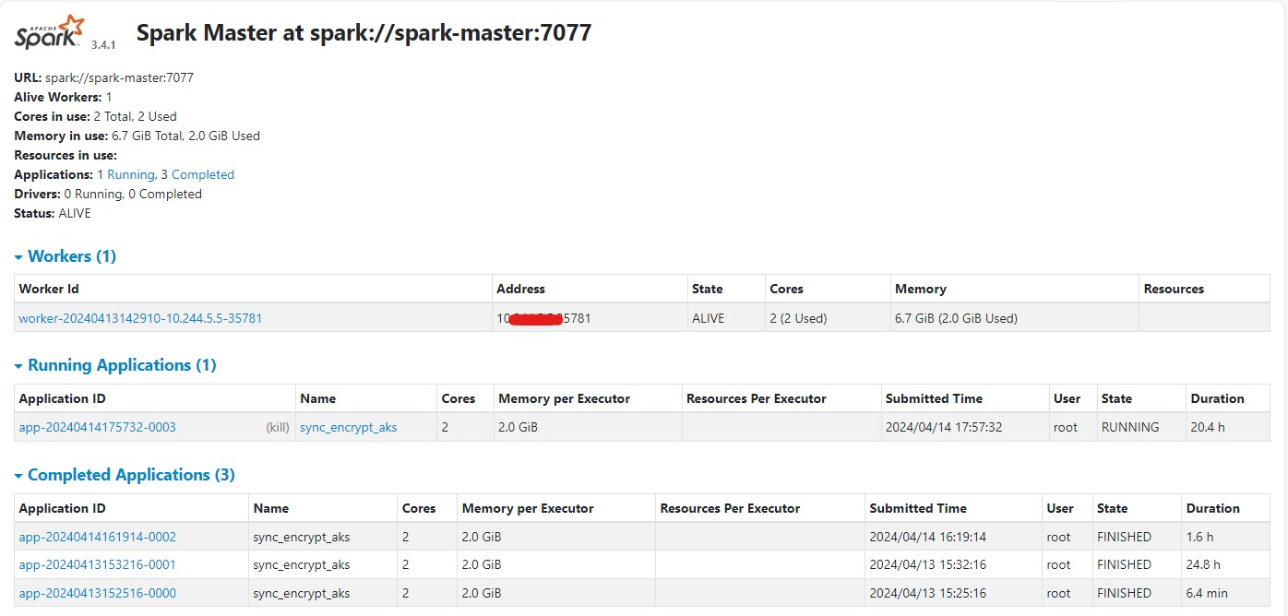Sort Running Applications by User column

pos(1067,399)
